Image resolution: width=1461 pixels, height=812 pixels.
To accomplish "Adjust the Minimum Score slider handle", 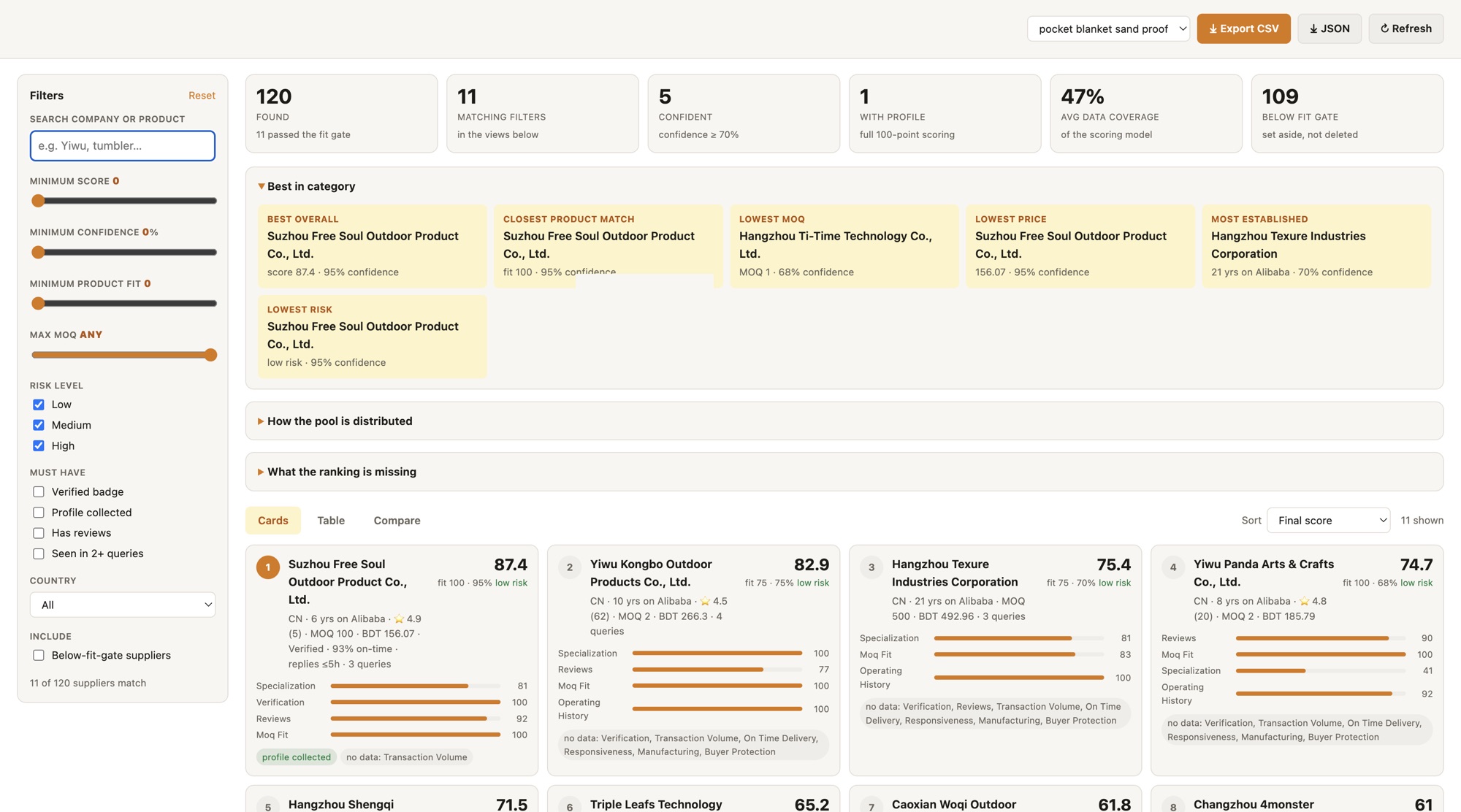I will tap(38, 201).
